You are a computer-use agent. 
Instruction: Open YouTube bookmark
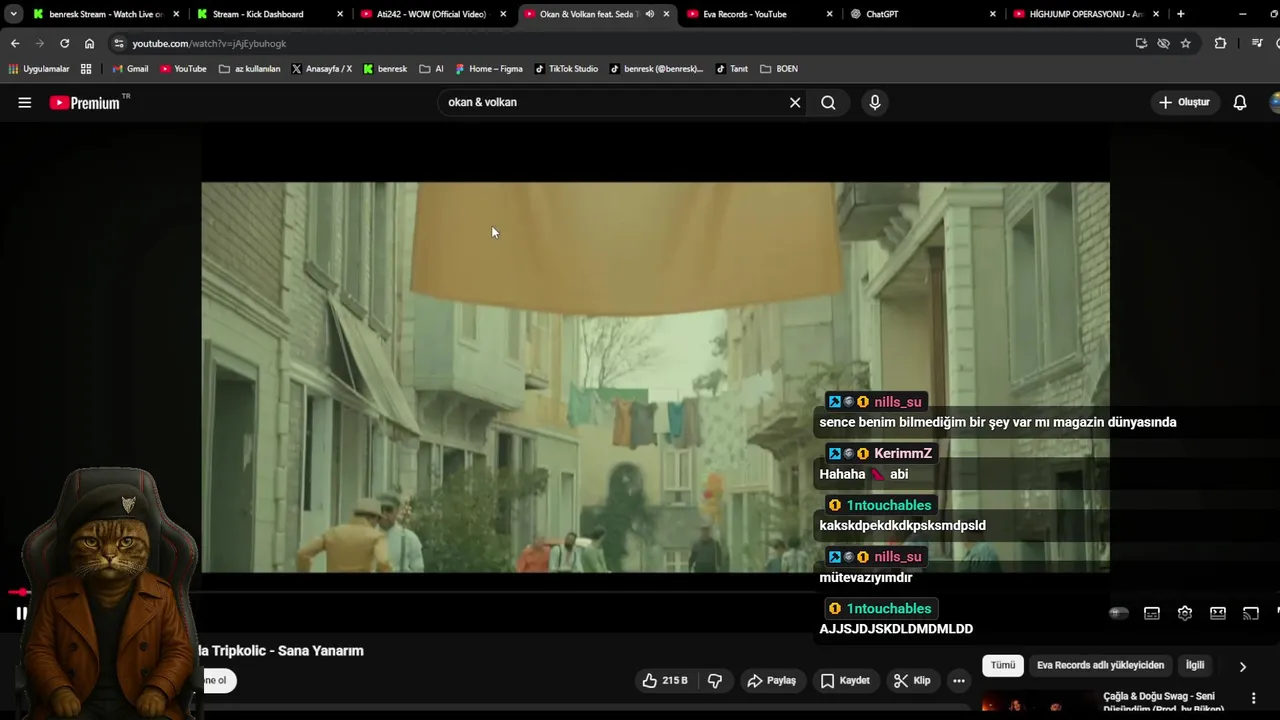[183, 69]
